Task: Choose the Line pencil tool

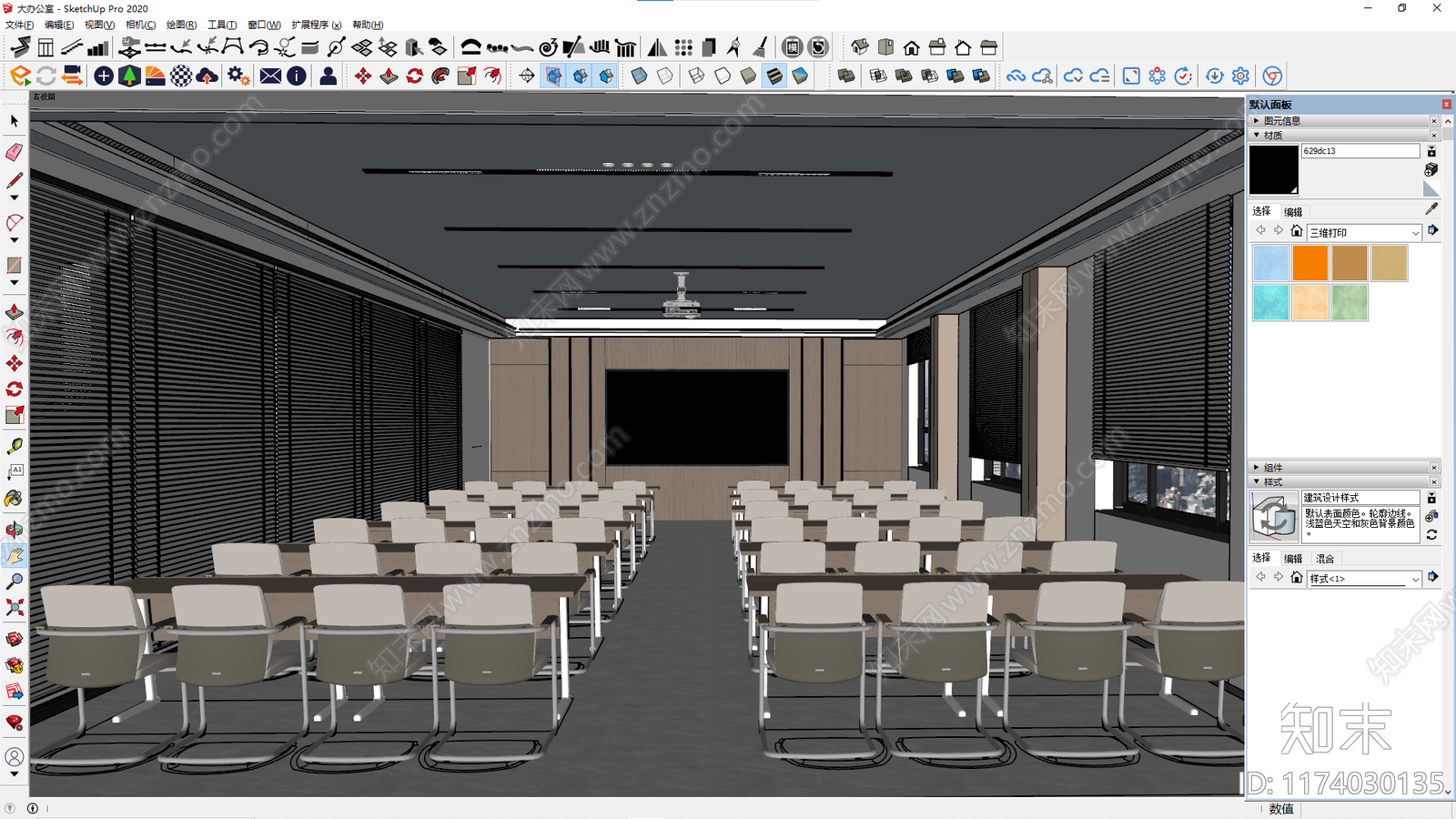Action: [x=15, y=180]
